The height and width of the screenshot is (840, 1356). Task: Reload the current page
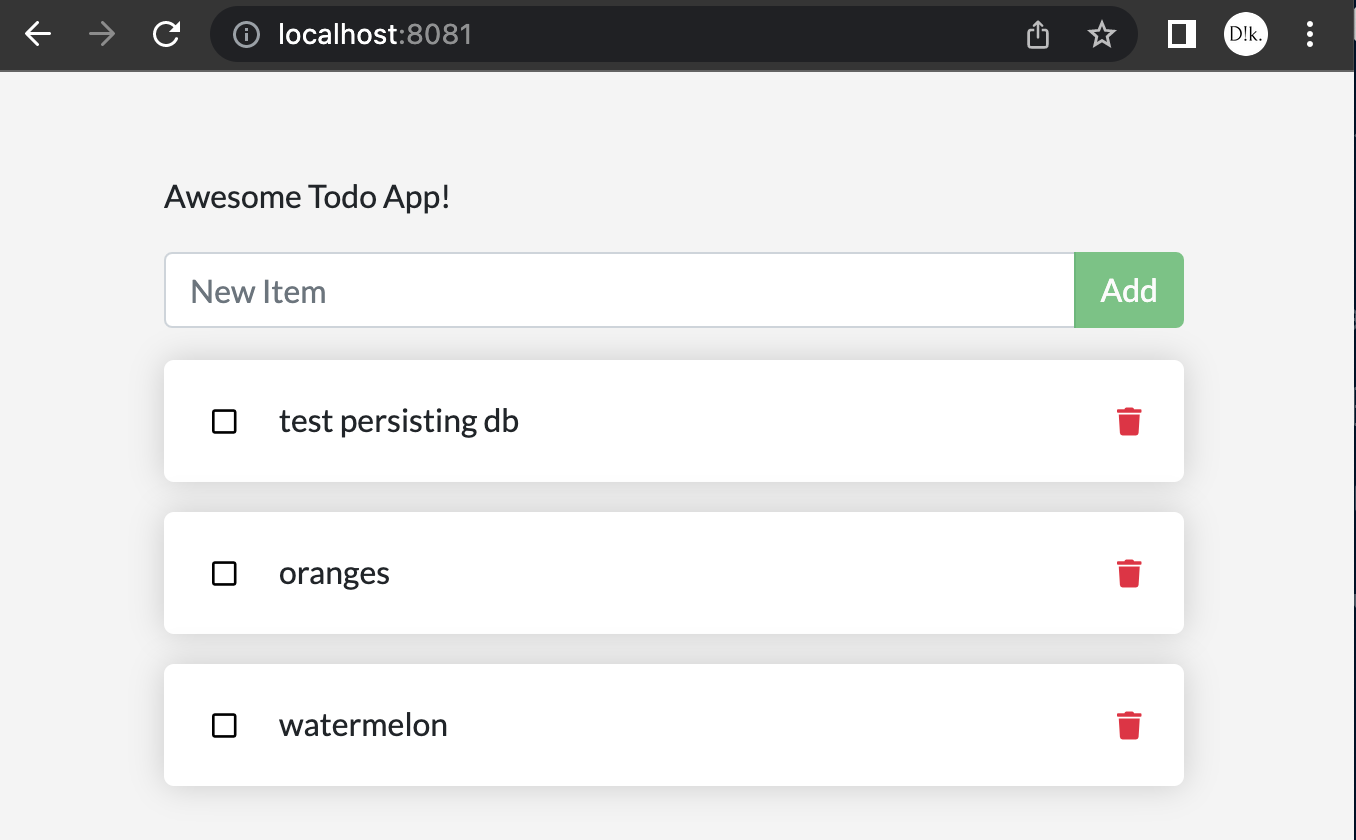click(166, 33)
